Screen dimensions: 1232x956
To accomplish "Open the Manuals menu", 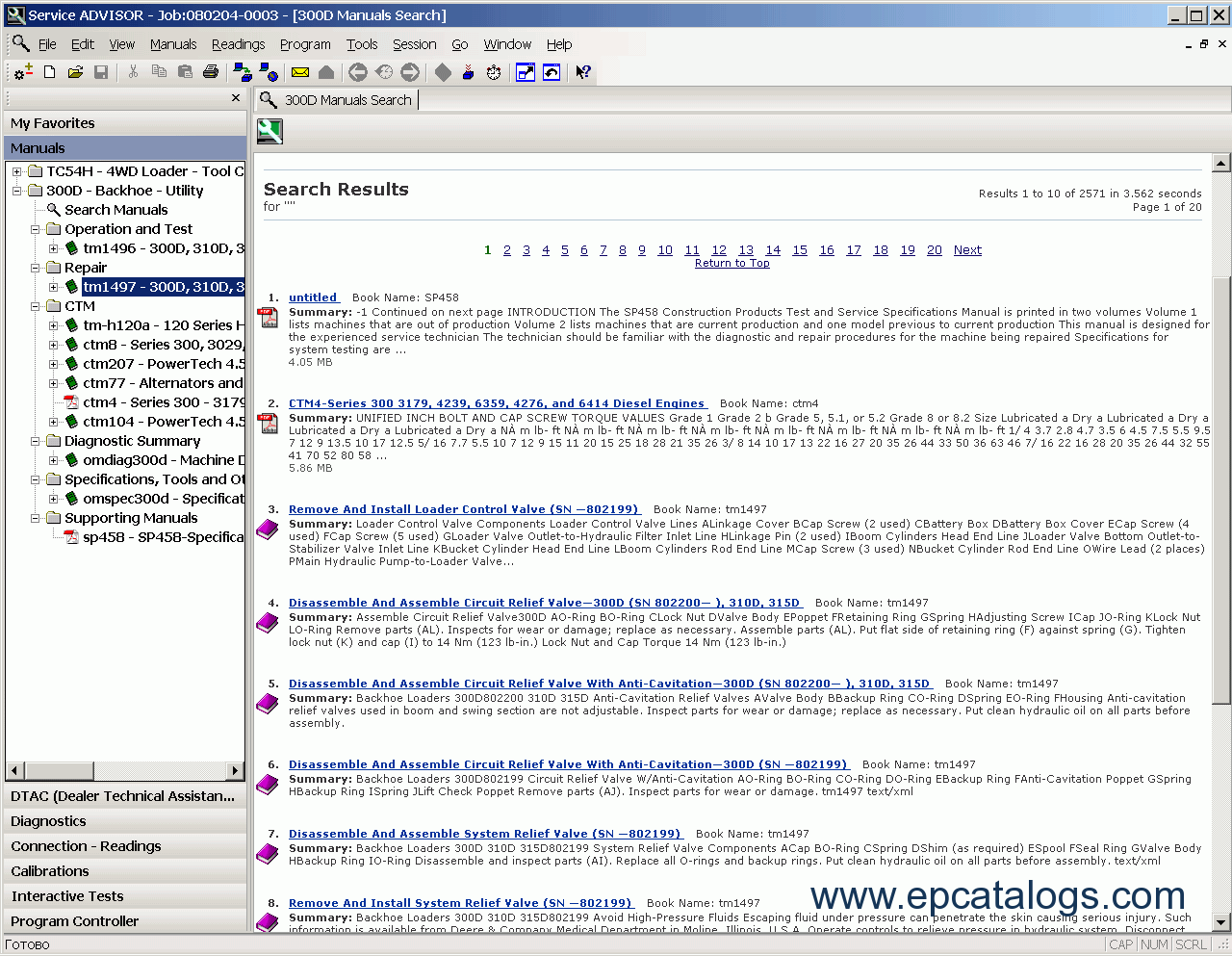I will click(x=173, y=44).
